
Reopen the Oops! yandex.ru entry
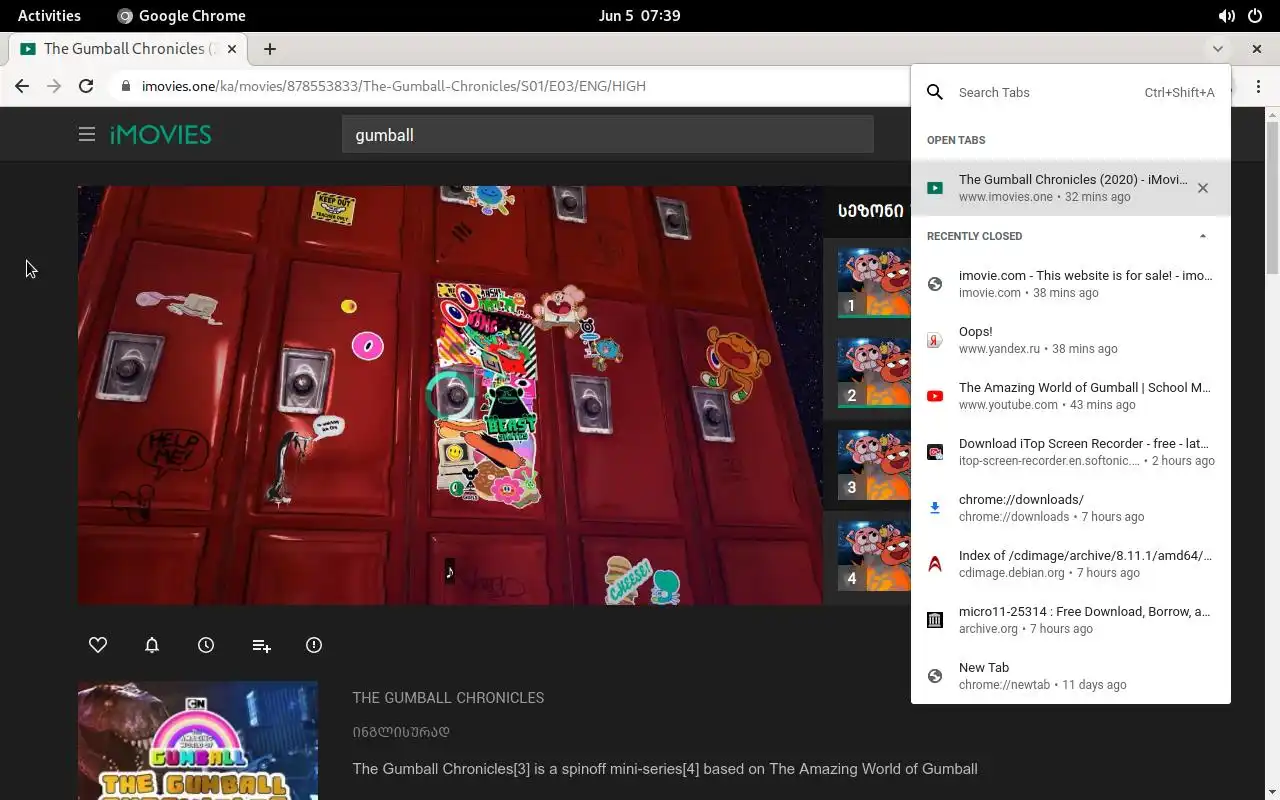(x=1070, y=340)
